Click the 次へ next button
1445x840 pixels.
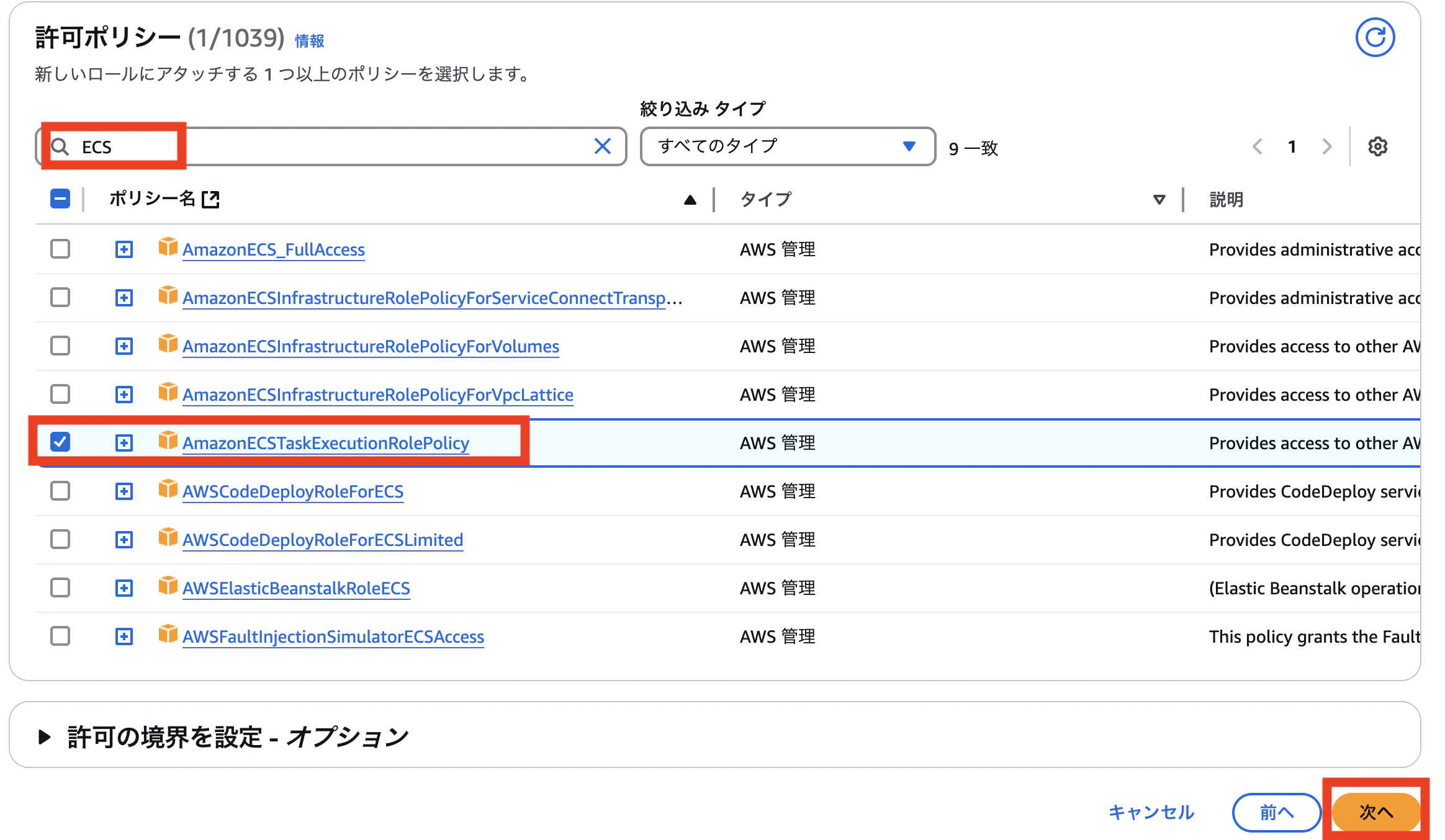(1376, 812)
